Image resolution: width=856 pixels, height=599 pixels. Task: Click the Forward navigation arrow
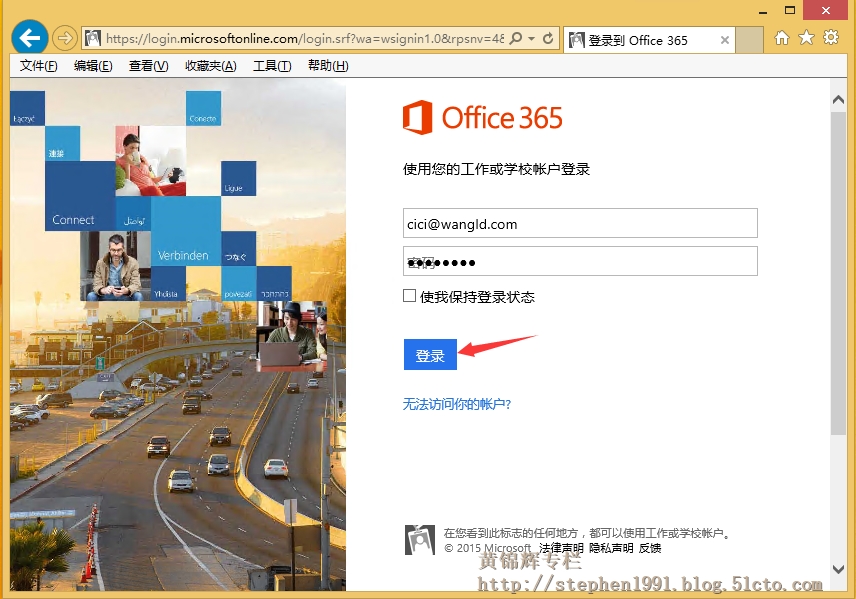pyautogui.click(x=63, y=37)
